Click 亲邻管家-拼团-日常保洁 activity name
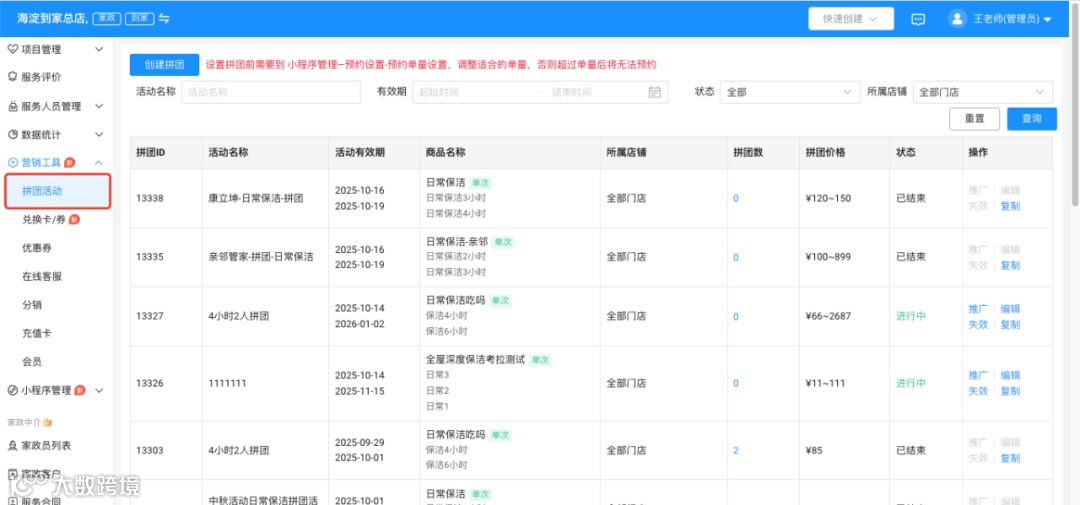This screenshot has height=505, width=1080. click(x=260, y=257)
